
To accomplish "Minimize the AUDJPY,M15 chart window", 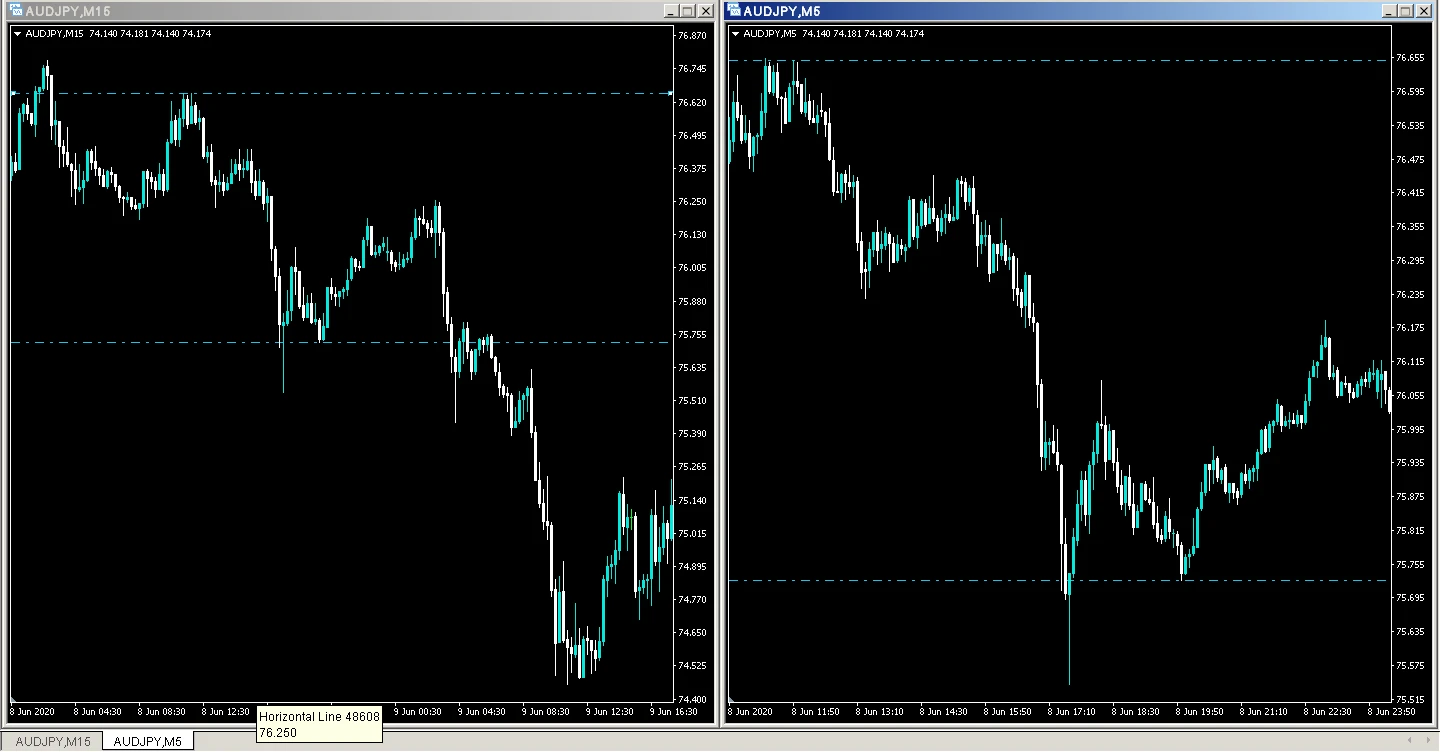I will click(x=671, y=11).
